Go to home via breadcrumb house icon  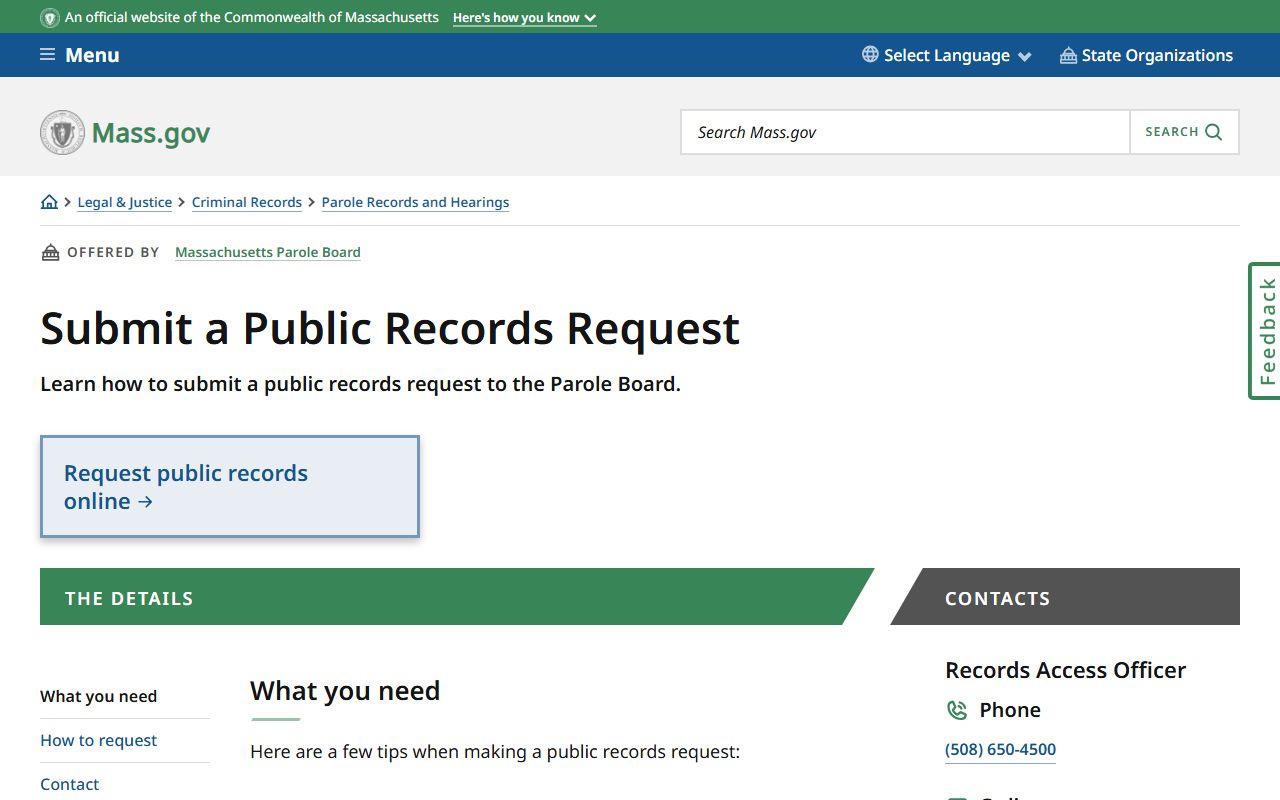(49, 202)
